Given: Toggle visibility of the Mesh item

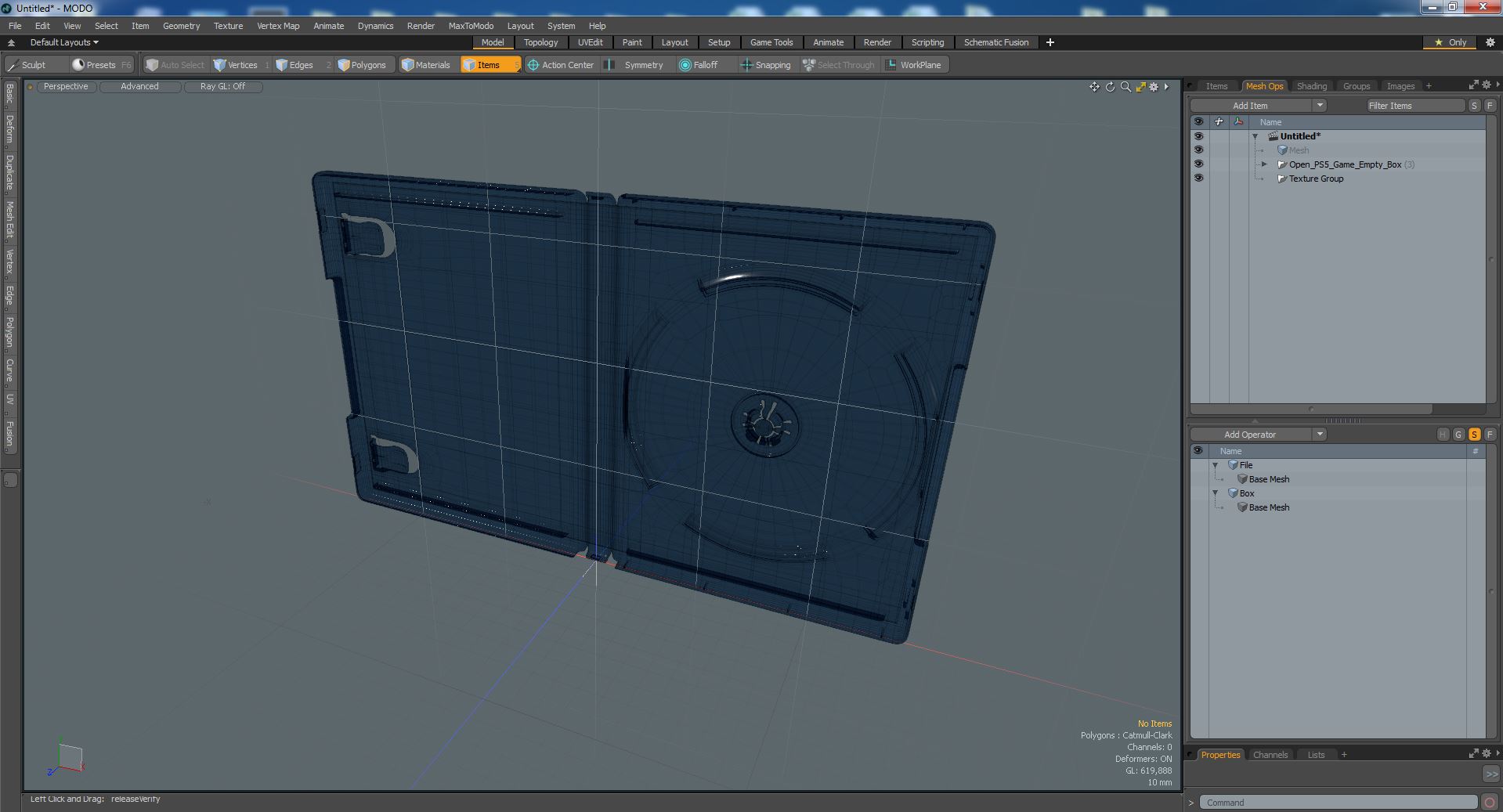Looking at the screenshot, I should (x=1198, y=150).
